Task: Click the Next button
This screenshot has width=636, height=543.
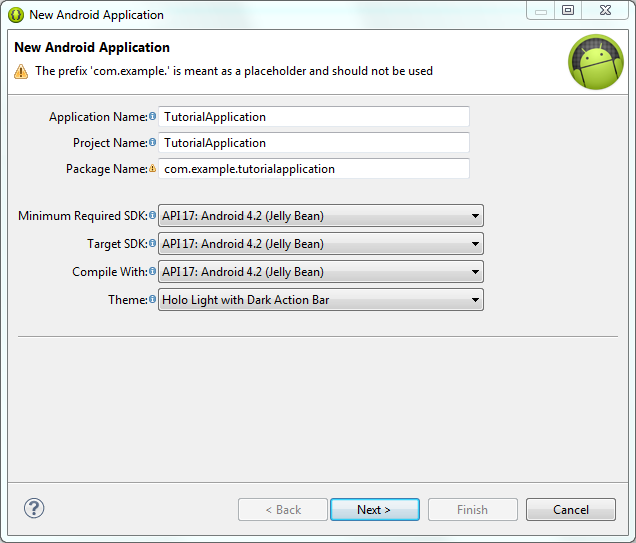Action: pos(375,509)
